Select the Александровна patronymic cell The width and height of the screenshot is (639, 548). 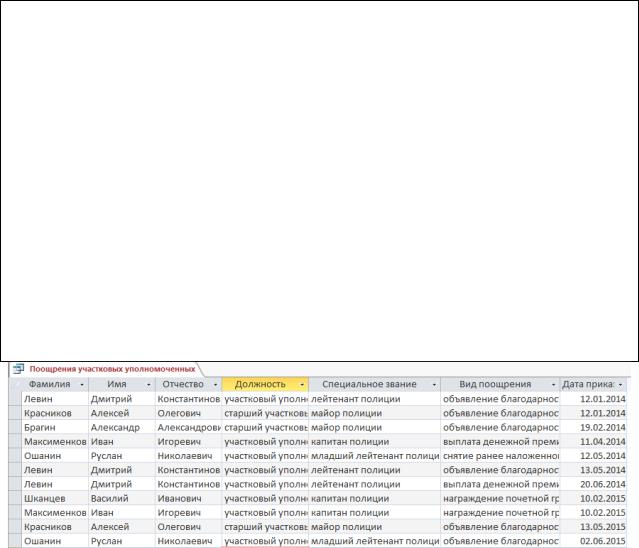(188, 427)
